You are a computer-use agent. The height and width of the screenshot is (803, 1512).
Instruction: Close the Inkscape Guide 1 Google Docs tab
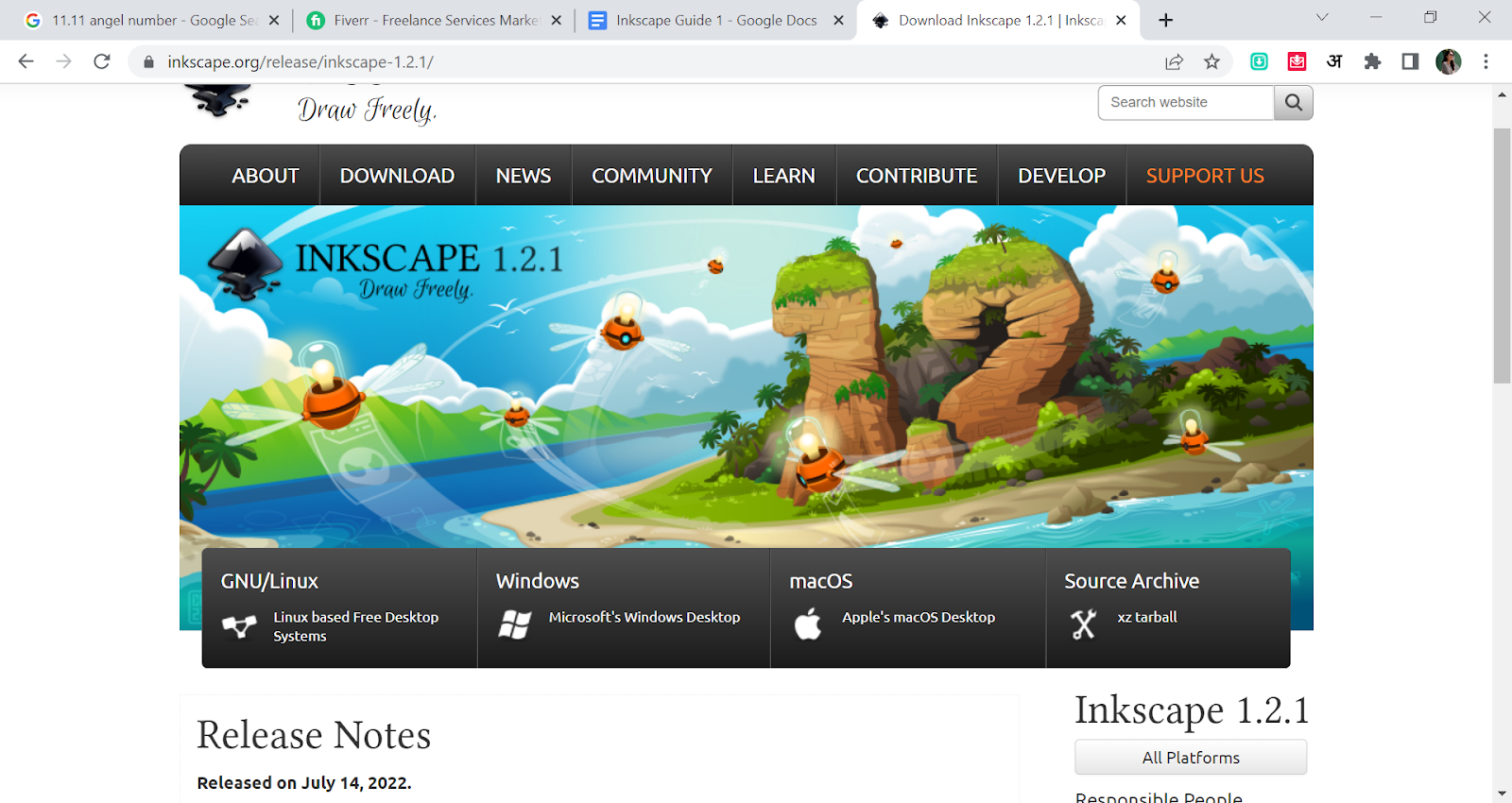point(838,20)
